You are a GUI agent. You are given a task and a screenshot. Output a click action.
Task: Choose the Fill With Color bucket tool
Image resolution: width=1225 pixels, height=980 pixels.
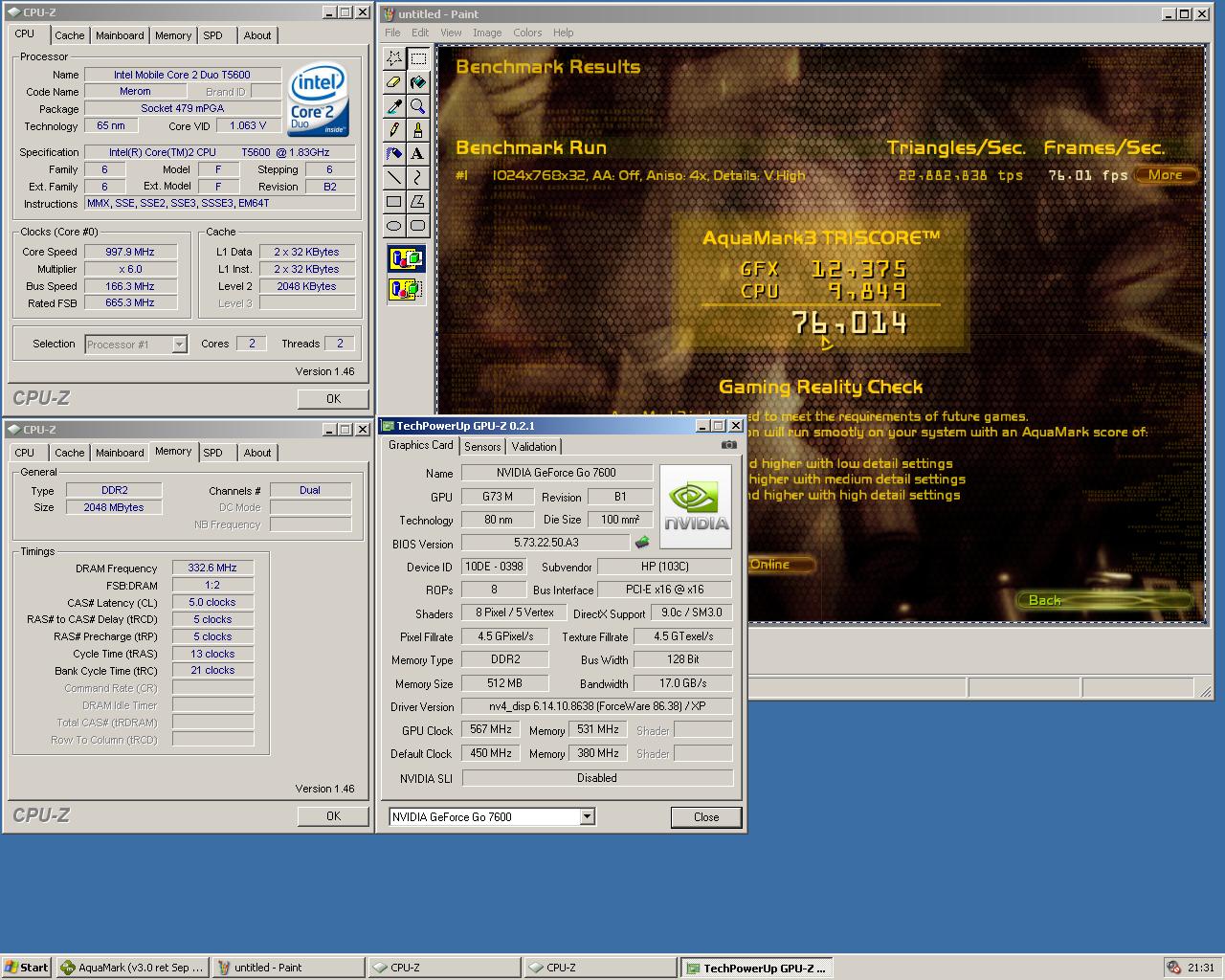point(418,82)
